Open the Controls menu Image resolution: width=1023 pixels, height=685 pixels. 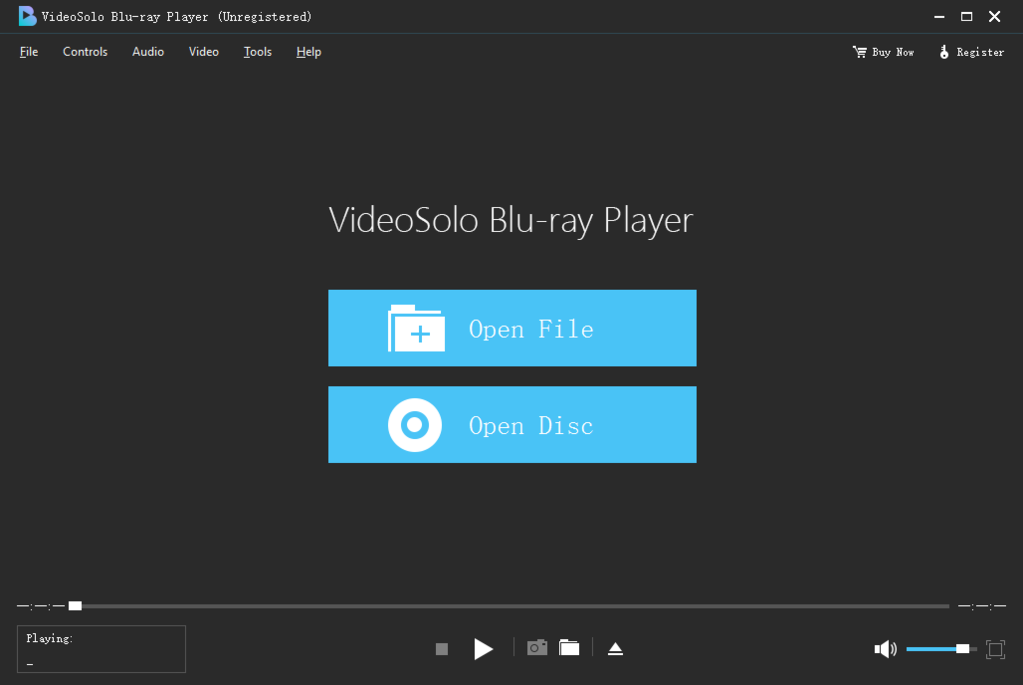85,52
